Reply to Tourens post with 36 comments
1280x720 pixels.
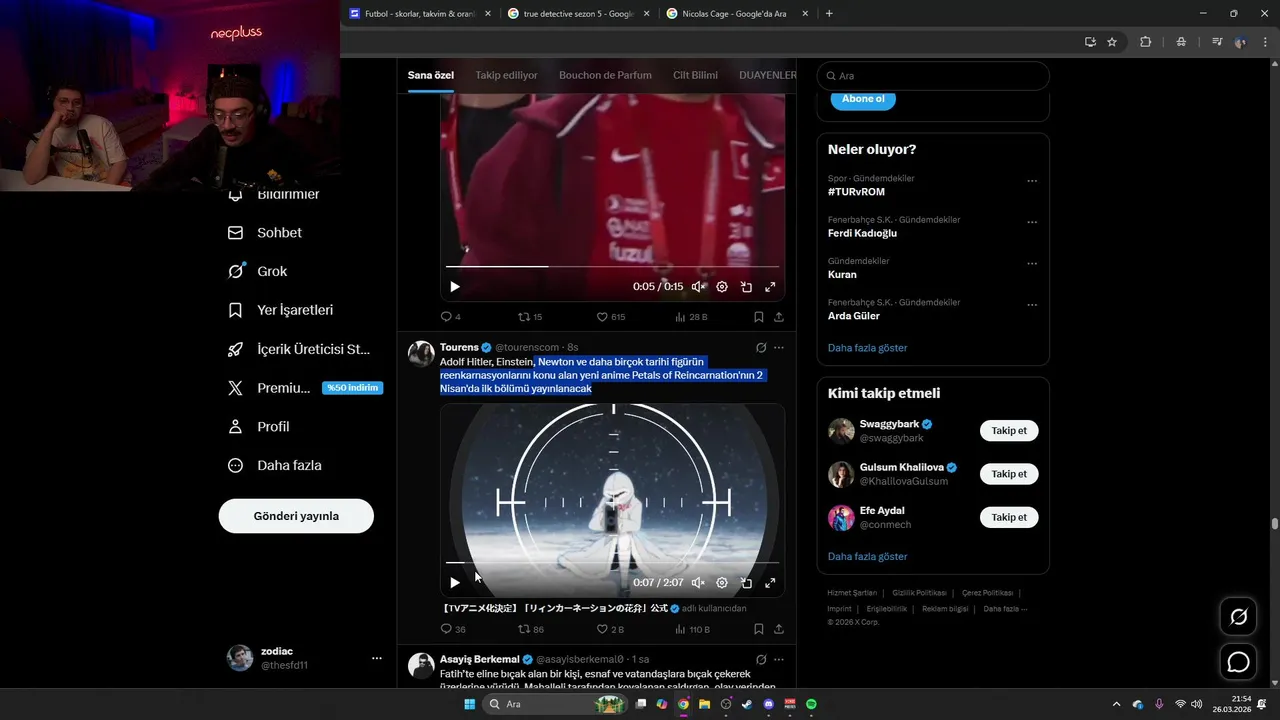(x=453, y=629)
